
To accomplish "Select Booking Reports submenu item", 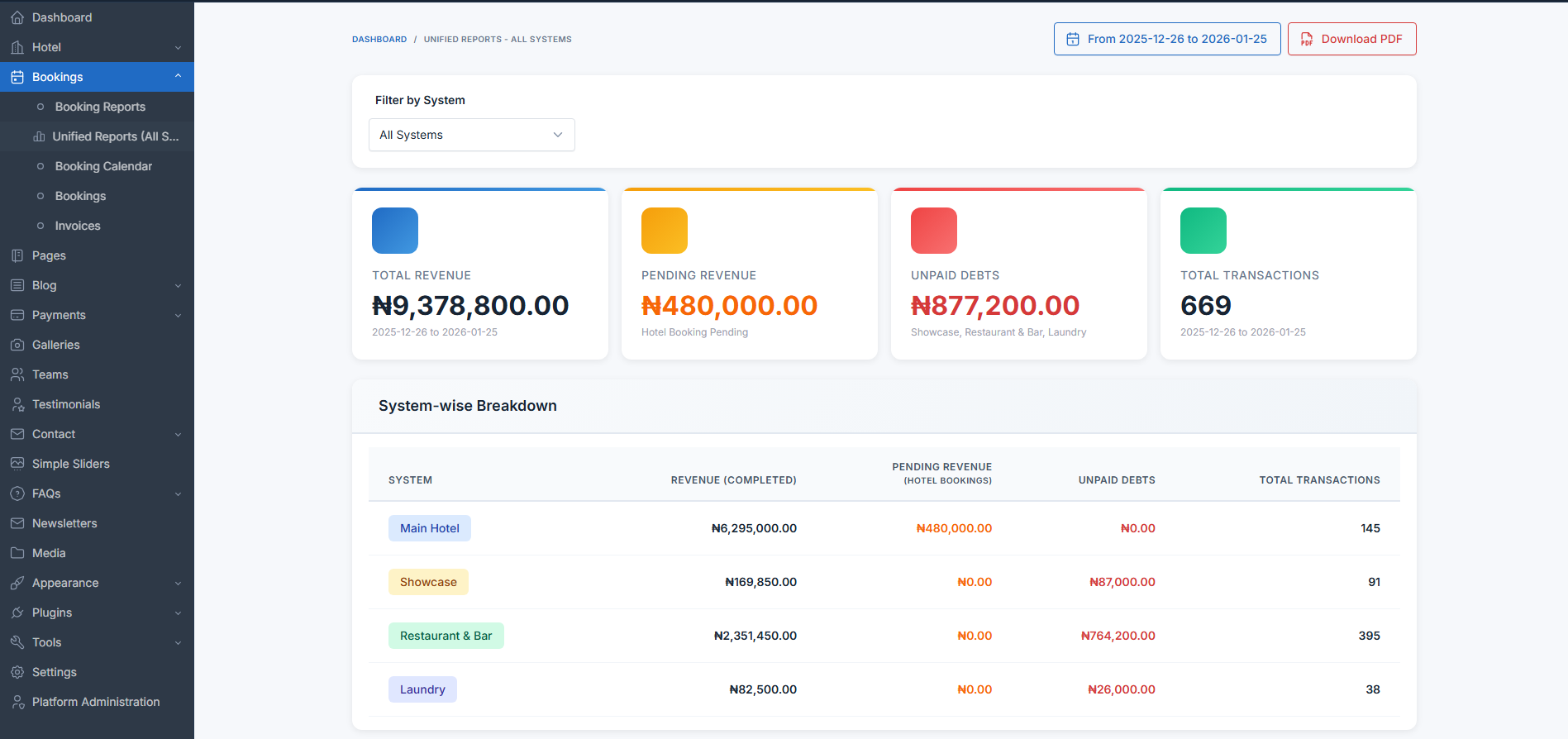I will [x=100, y=107].
